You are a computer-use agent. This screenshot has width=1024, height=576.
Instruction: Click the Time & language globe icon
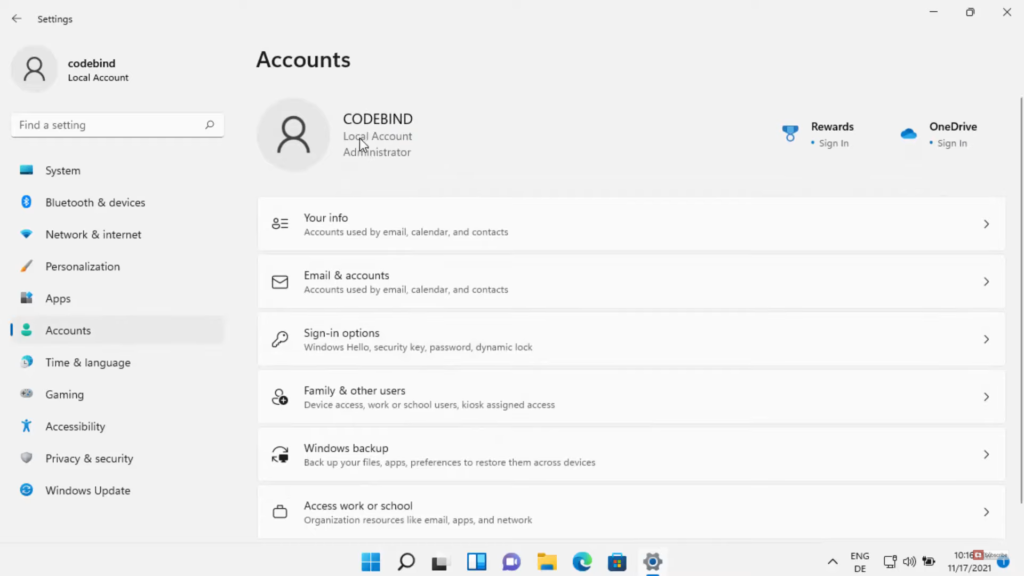(26, 362)
